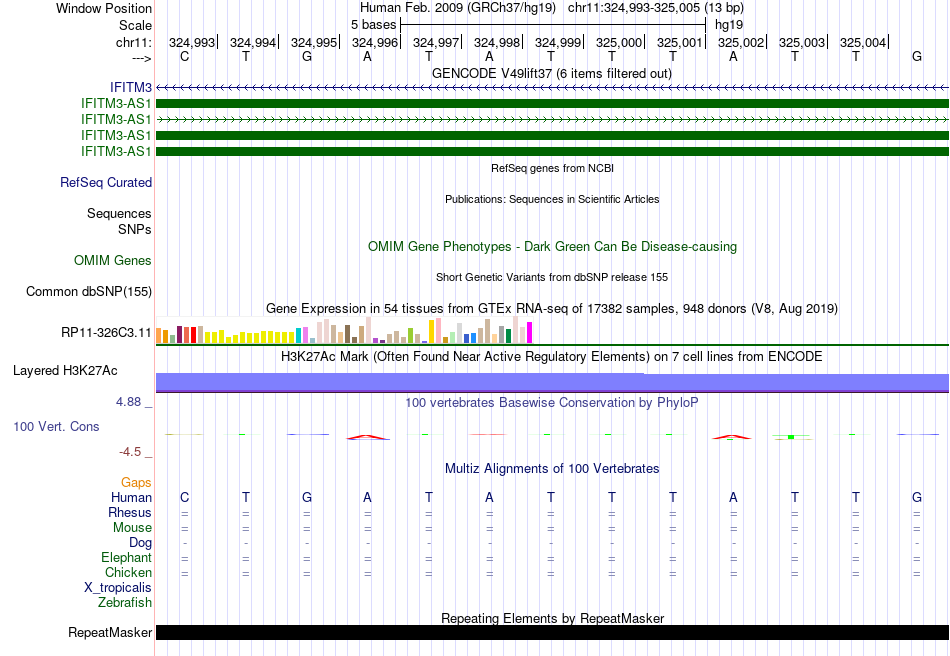This screenshot has width=950, height=656.
Task: Click the OMIM Gene Phenotypes track title
Action: (x=553, y=247)
